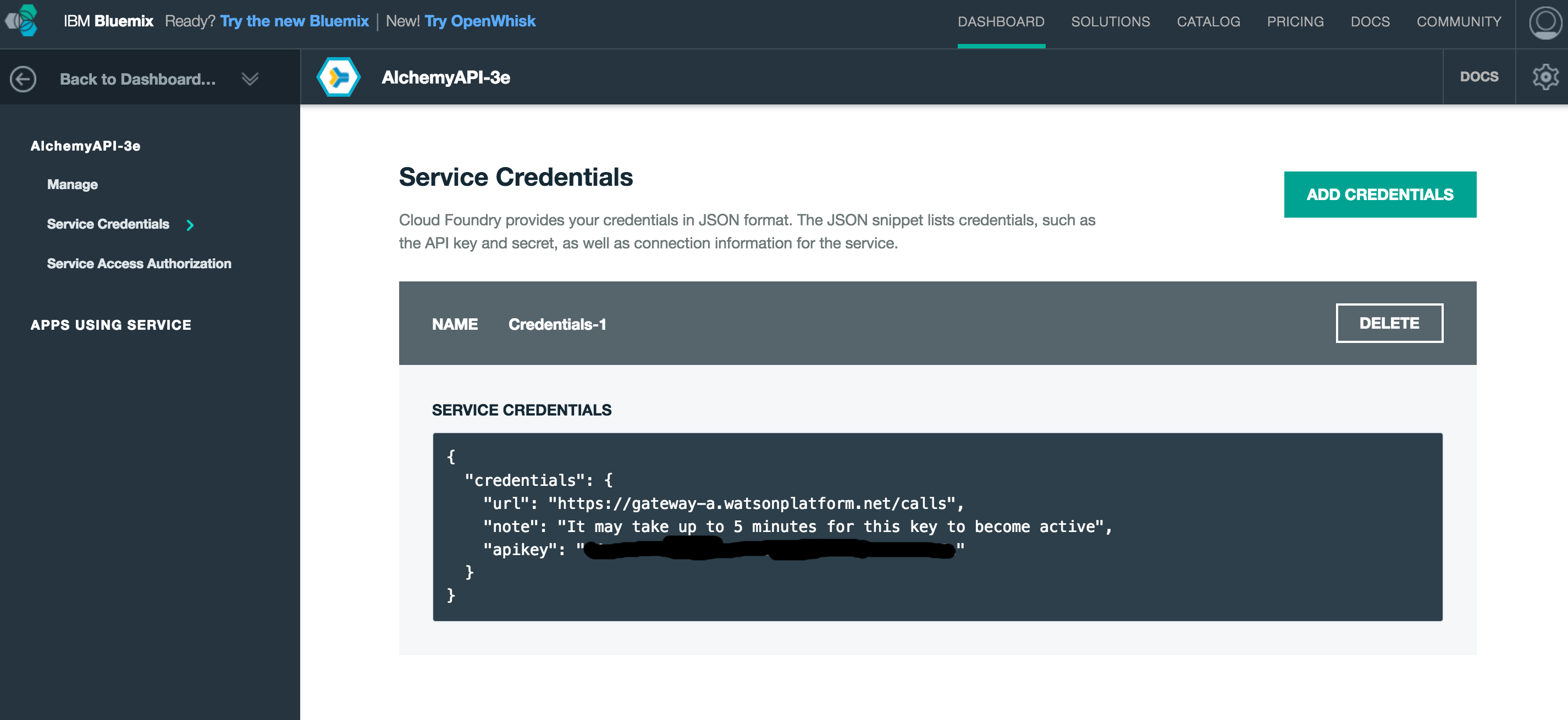Open the Catalog menu item
This screenshot has height=720, width=1568.
(x=1208, y=22)
